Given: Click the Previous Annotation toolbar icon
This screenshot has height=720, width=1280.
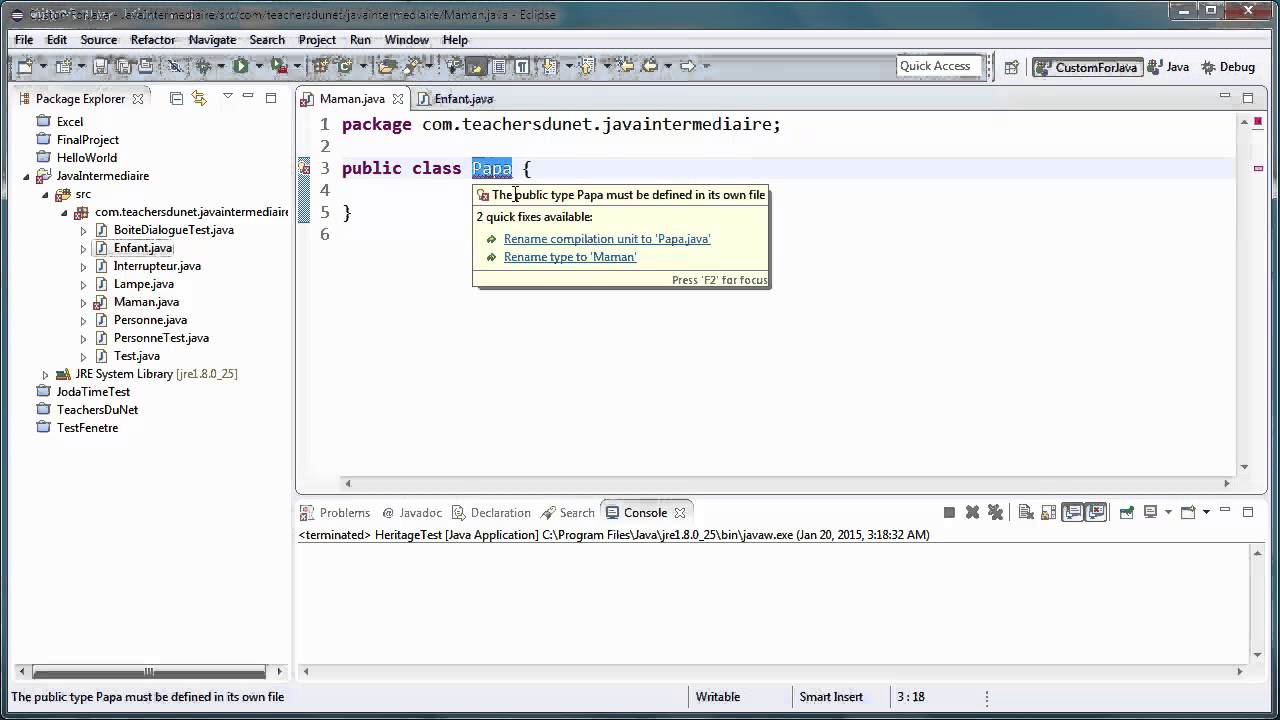Looking at the screenshot, I should pos(586,66).
